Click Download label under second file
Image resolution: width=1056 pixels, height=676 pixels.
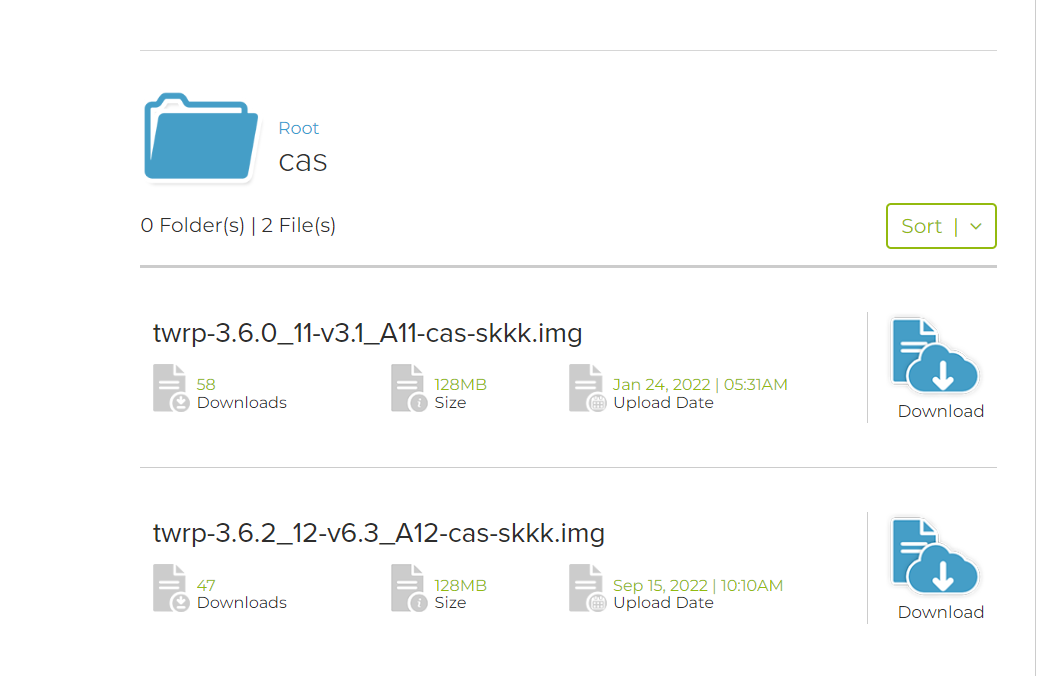coord(941,612)
